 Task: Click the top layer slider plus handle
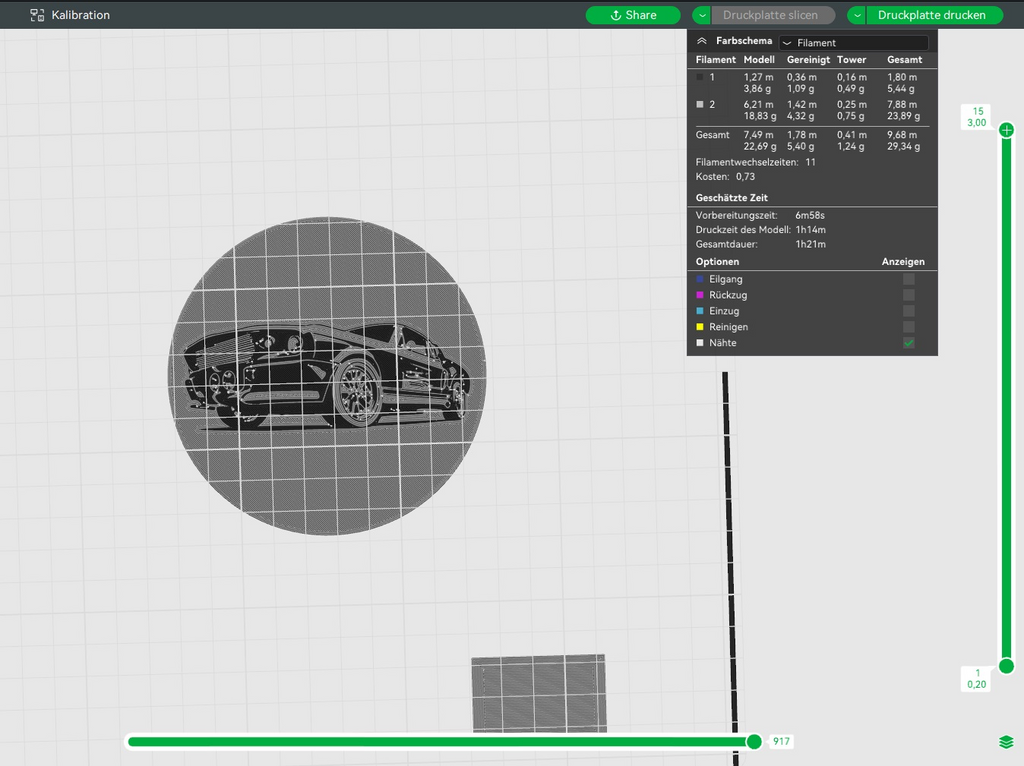pyautogui.click(x=1006, y=130)
